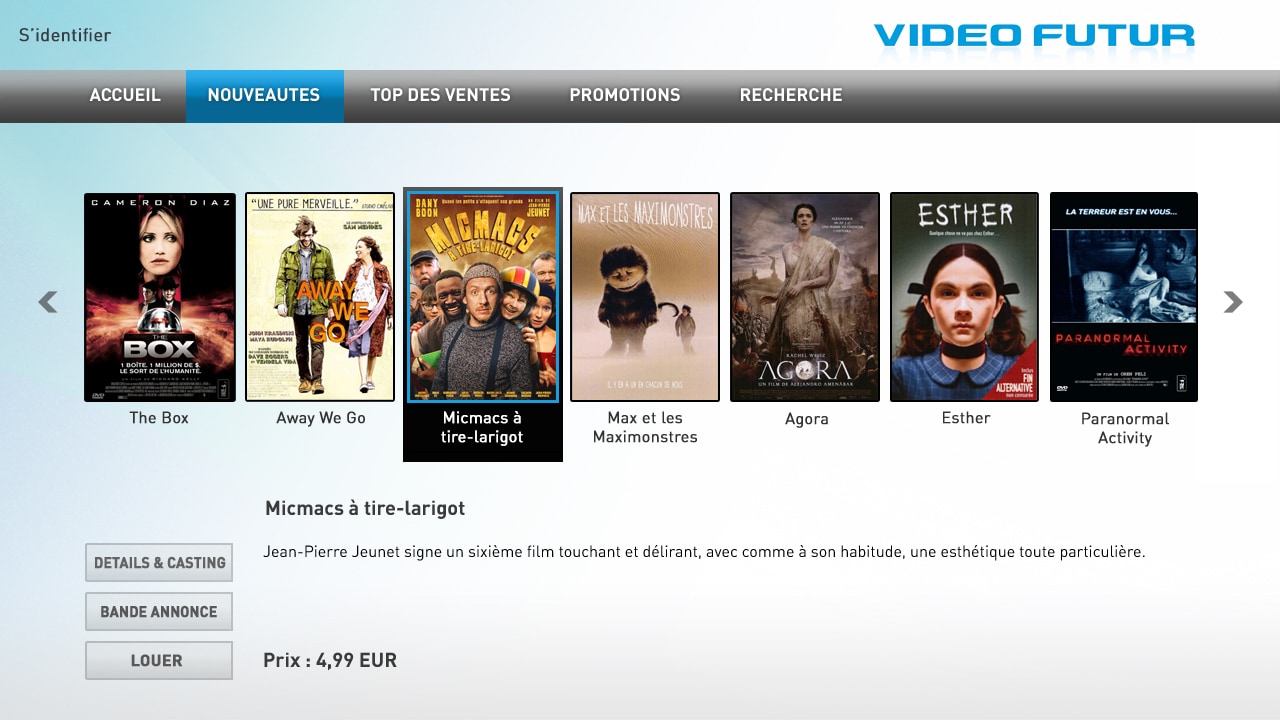This screenshot has width=1280, height=720.
Task: Play the Bande Annonce trailer
Action: 159,612
